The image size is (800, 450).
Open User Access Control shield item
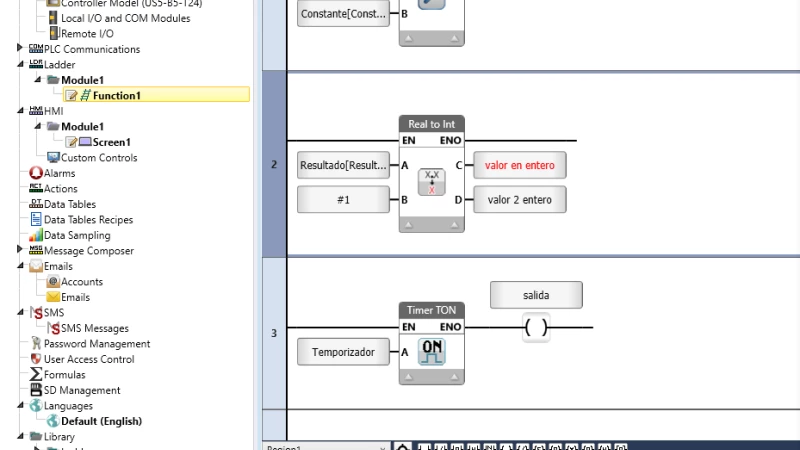click(x=88, y=359)
